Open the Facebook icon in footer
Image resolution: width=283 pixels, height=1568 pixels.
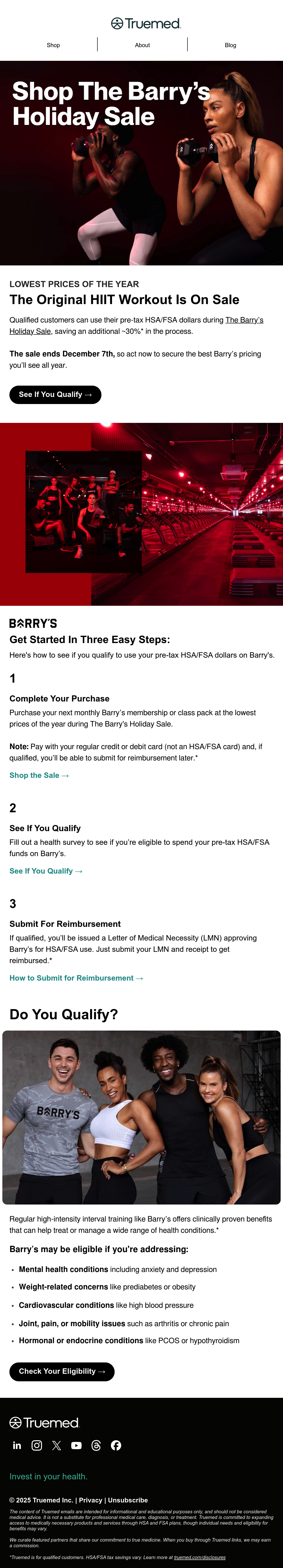116,1445
